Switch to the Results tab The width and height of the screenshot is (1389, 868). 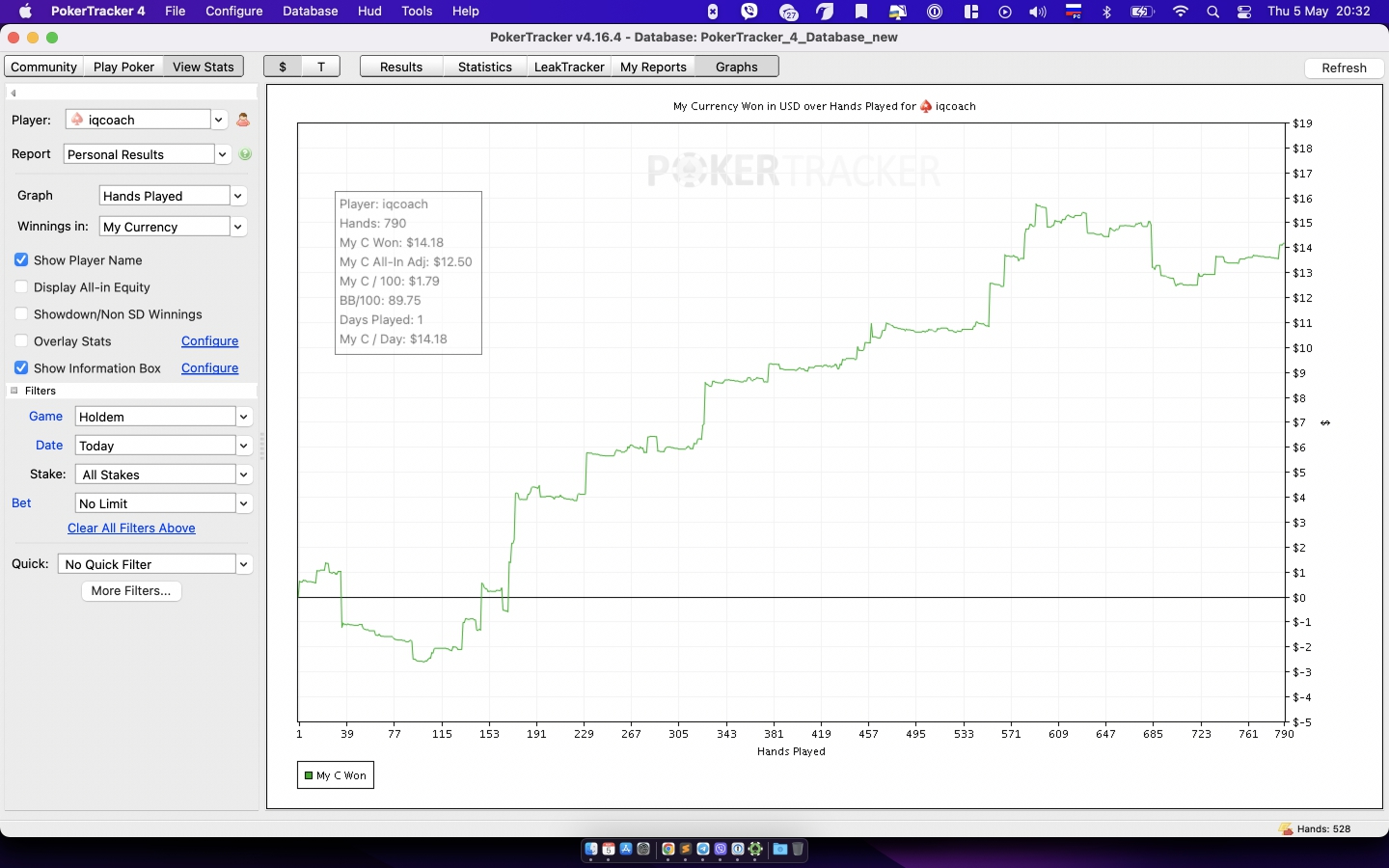tap(401, 67)
